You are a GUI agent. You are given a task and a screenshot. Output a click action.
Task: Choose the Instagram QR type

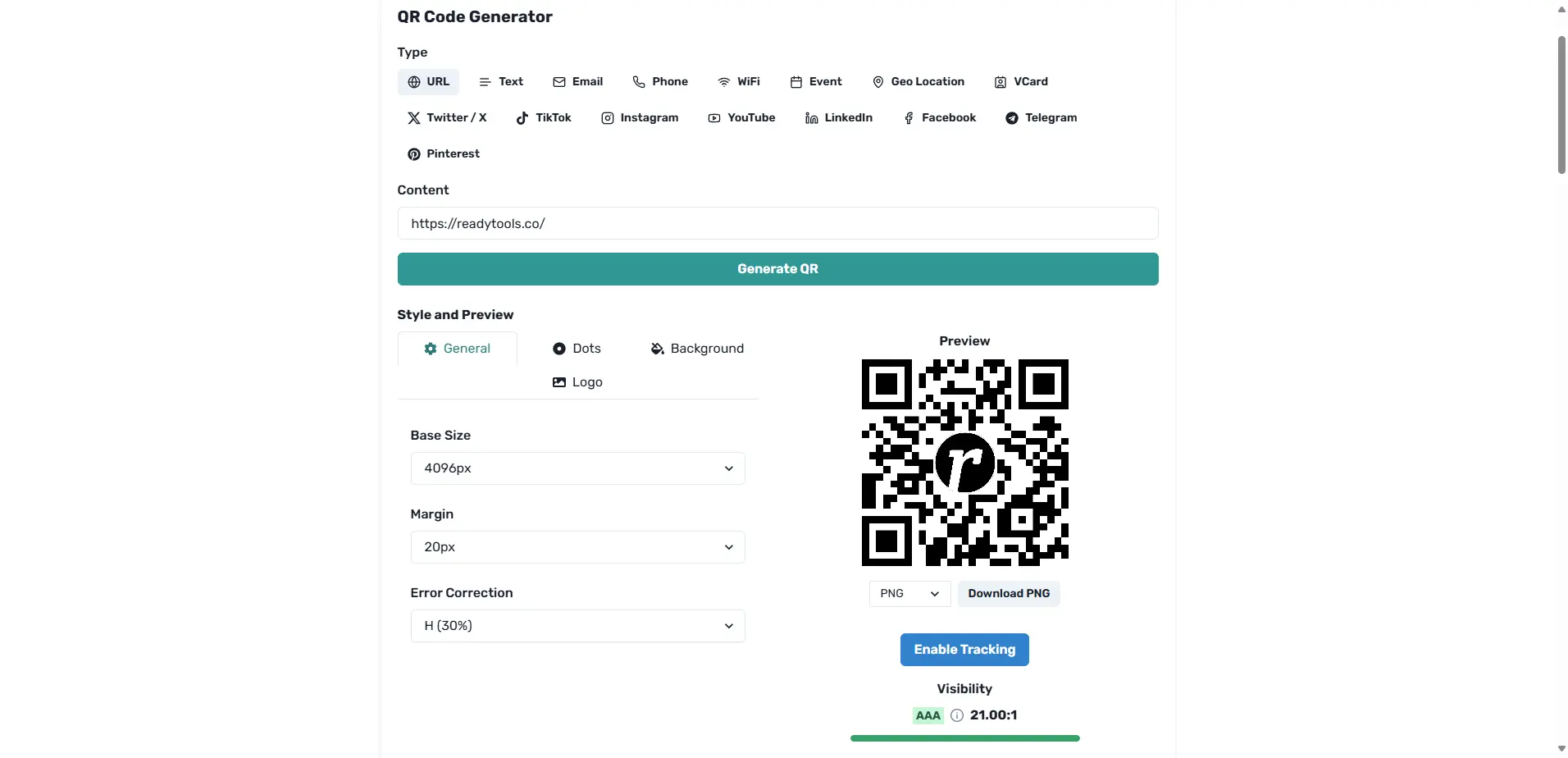pyautogui.click(x=640, y=117)
